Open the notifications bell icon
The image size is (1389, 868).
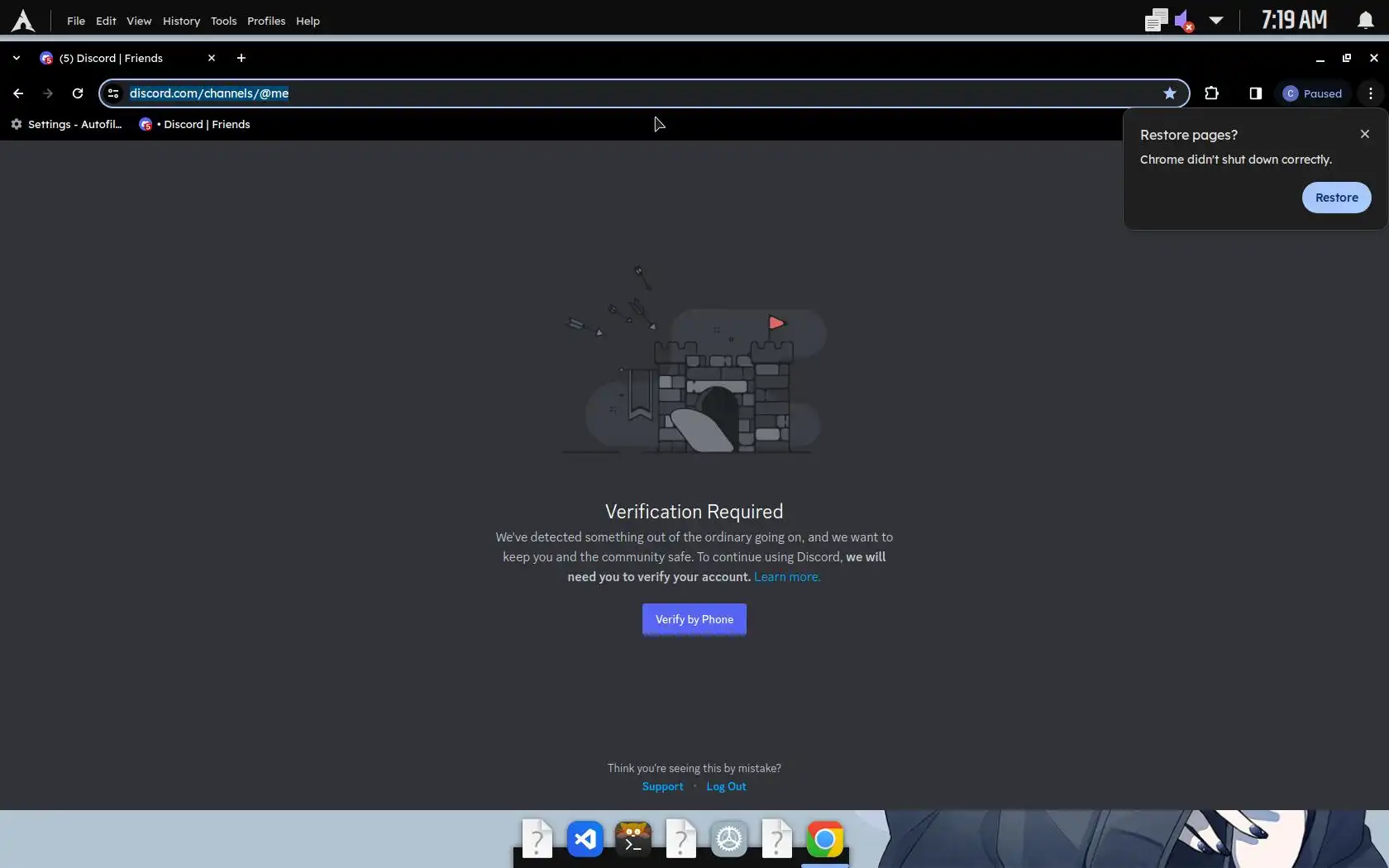1365,21
